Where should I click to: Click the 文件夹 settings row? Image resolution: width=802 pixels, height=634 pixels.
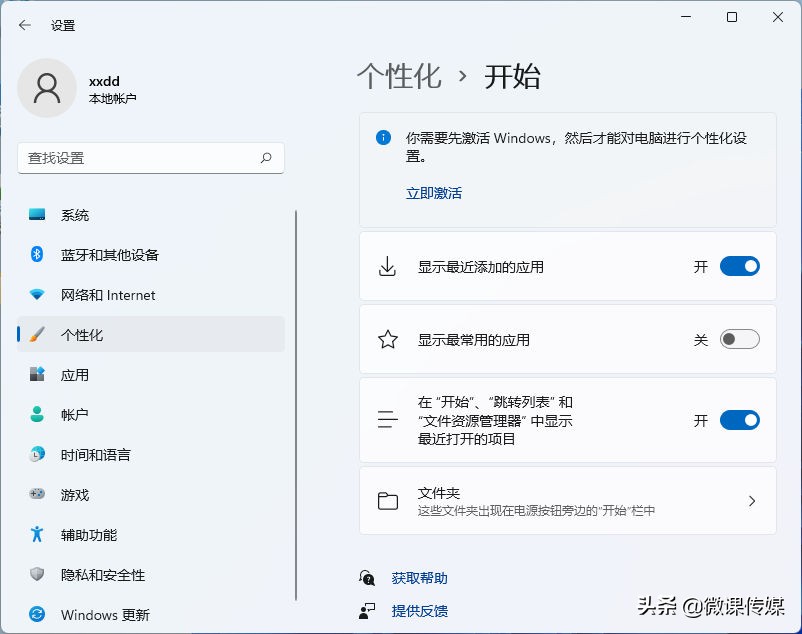tap(568, 501)
